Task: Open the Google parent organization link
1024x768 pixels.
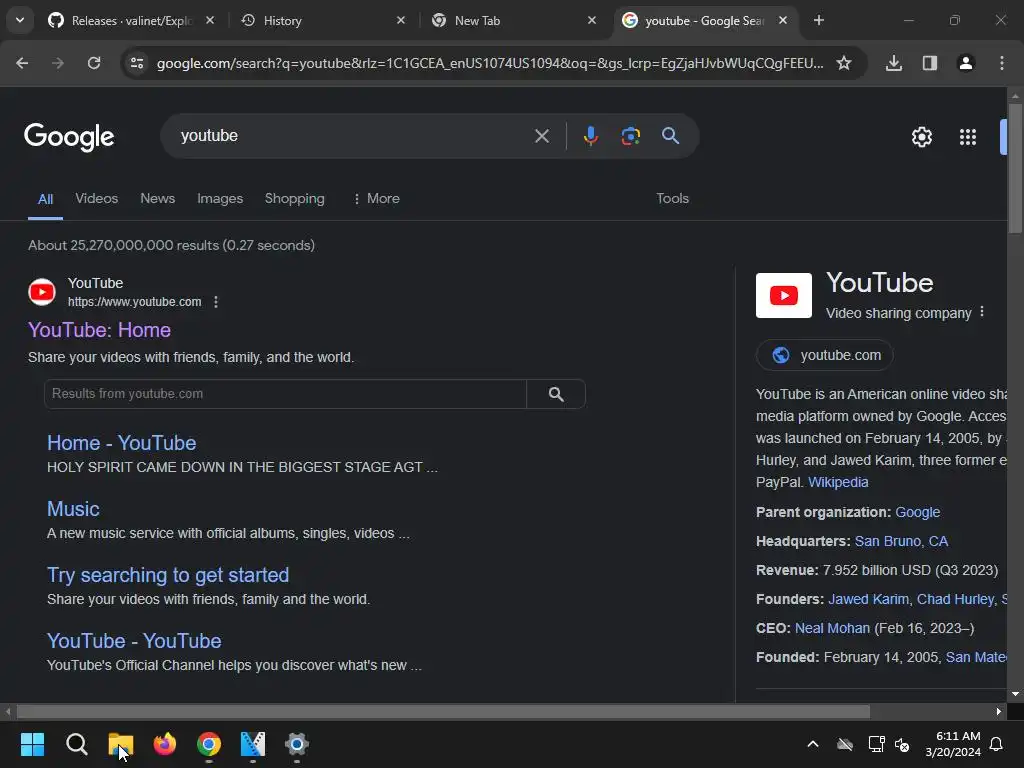Action: click(918, 512)
